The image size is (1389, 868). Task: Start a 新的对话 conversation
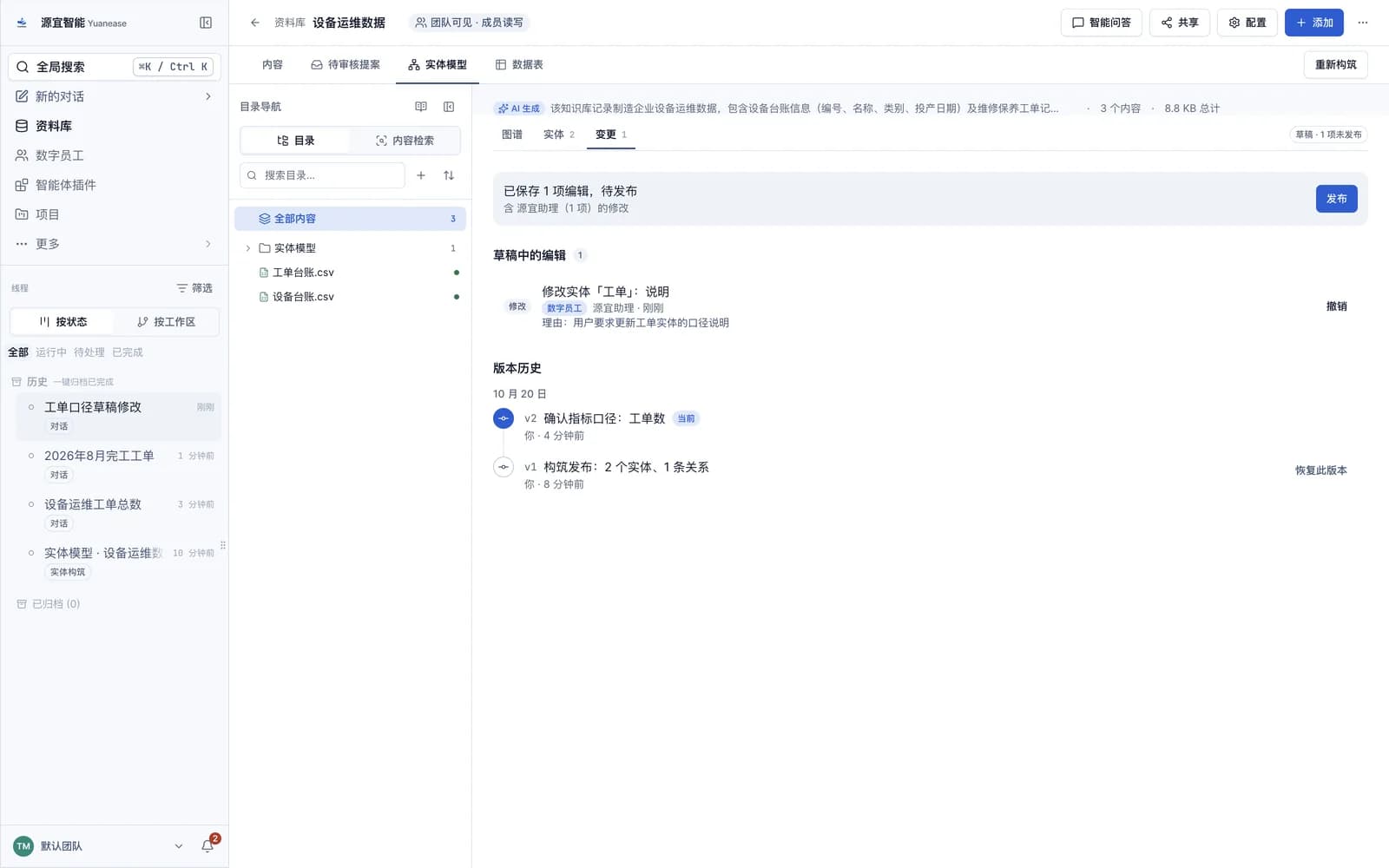point(115,96)
